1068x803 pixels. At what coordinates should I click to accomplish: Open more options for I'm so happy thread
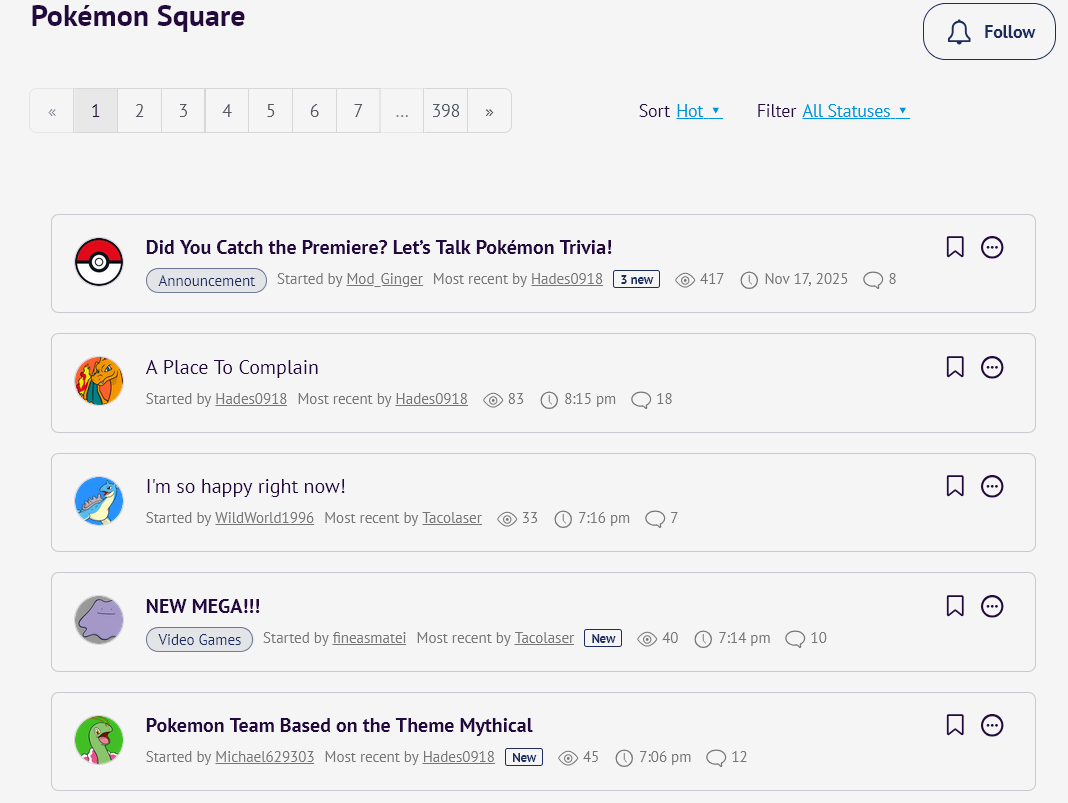point(992,487)
